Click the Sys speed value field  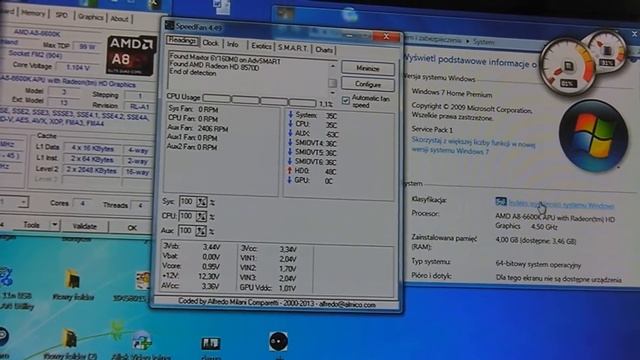point(187,202)
